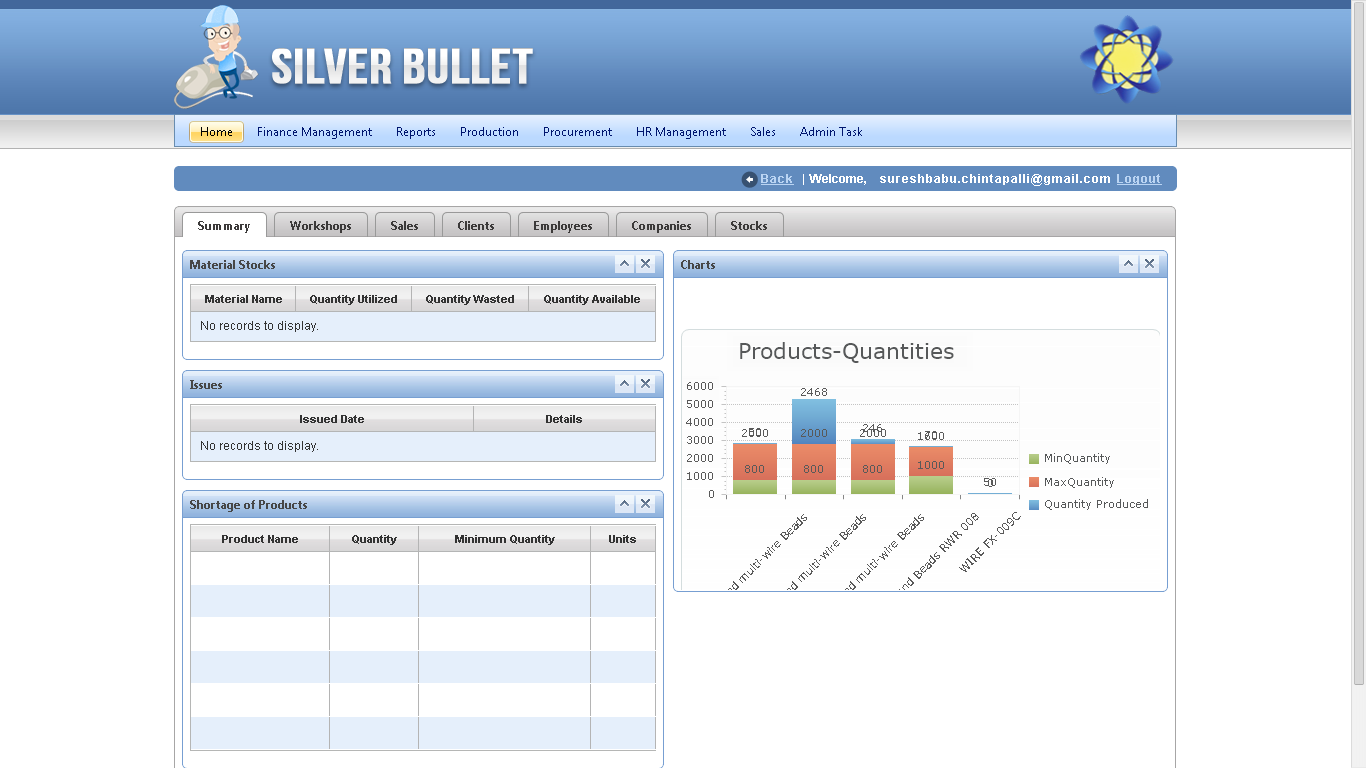This screenshot has width=1366, height=768.
Task: Switch to the Stocks tab
Action: [x=749, y=225]
